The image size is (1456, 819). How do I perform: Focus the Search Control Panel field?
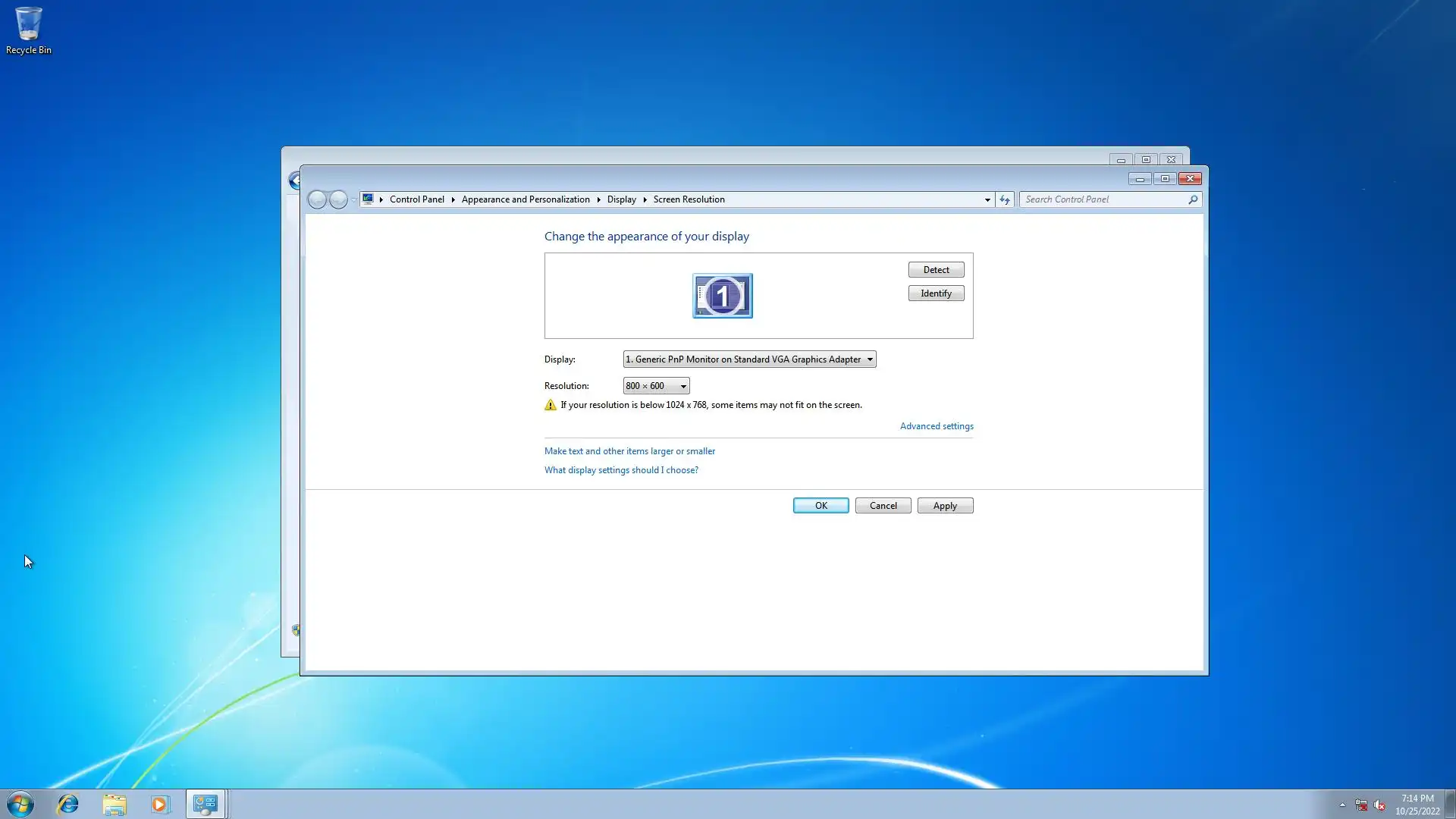(x=1103, y=199)
